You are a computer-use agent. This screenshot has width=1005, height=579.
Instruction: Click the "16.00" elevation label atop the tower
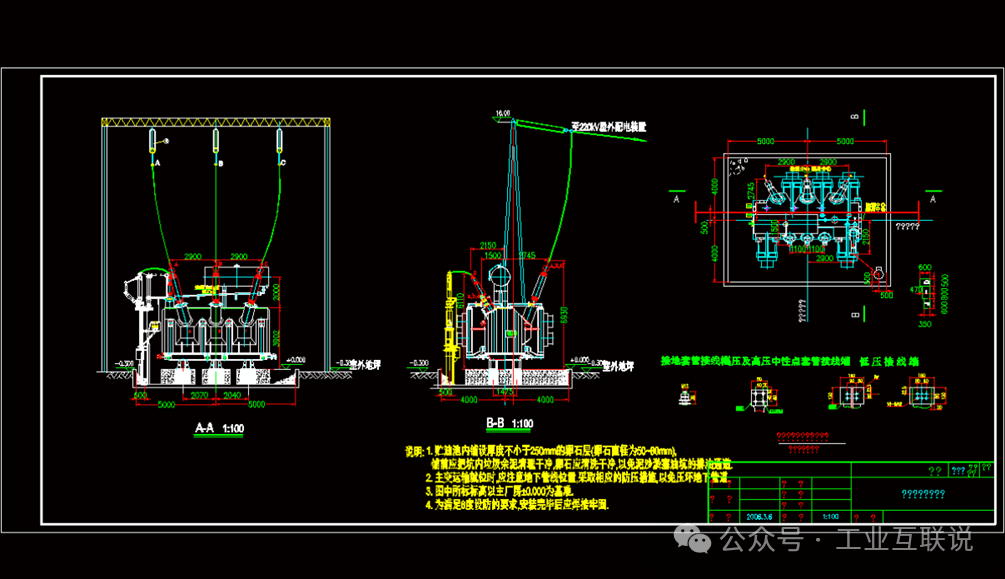[502, 113]
